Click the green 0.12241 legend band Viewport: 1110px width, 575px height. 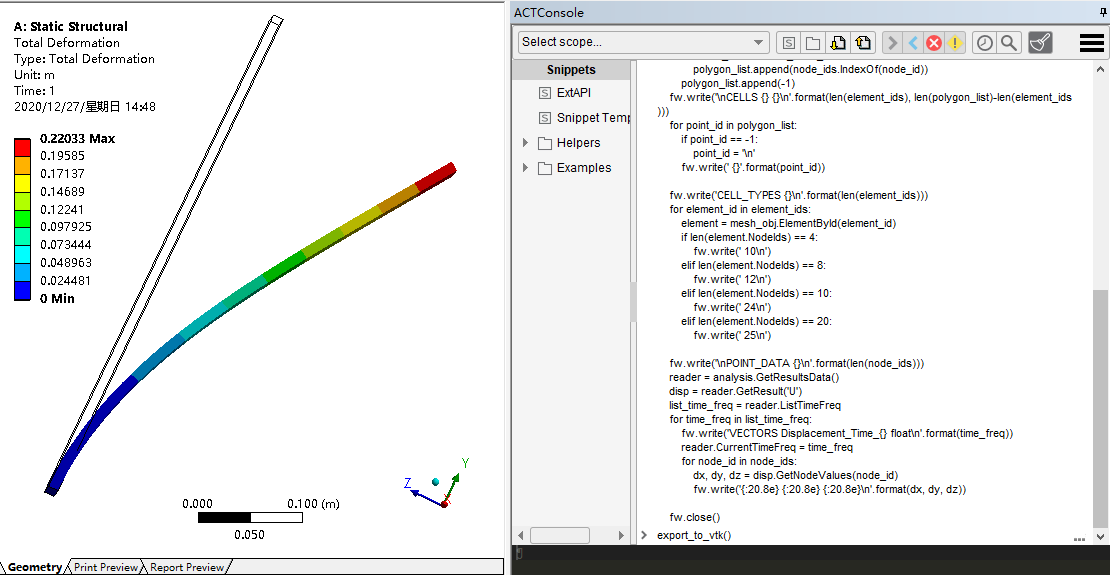23,218
